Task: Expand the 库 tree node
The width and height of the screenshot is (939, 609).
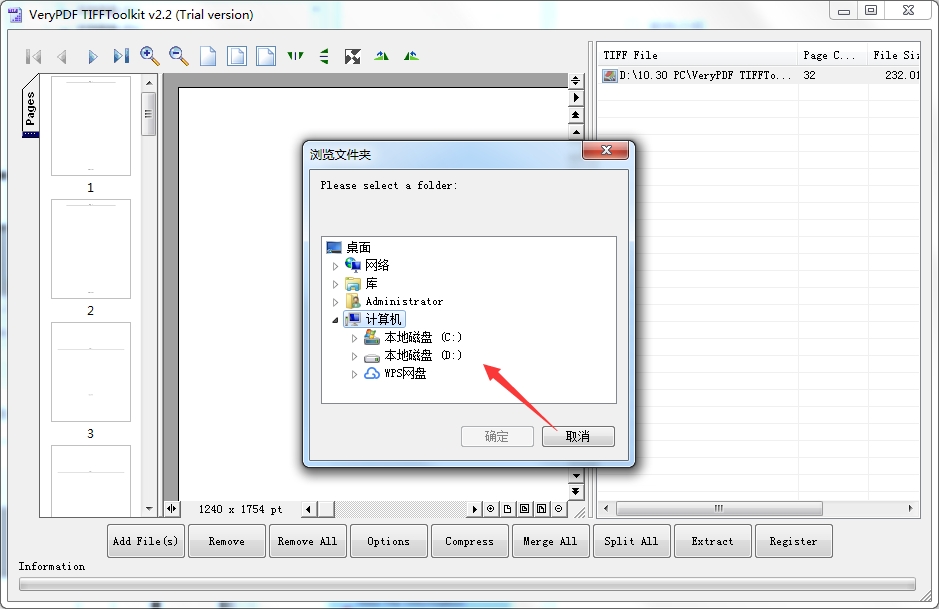Action: point(335,284)
